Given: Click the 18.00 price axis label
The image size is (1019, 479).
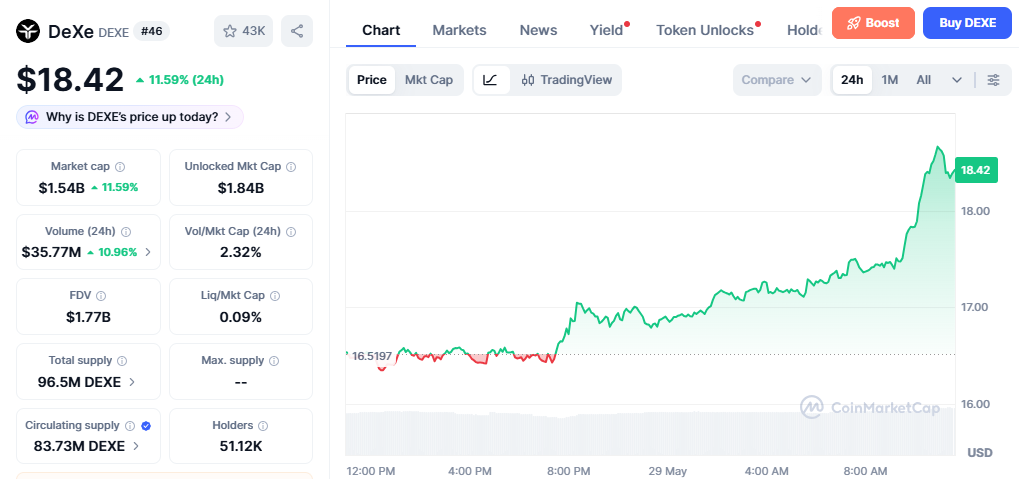Looking at the screenshot, I should pyautogui.click(x=975, y=211).
